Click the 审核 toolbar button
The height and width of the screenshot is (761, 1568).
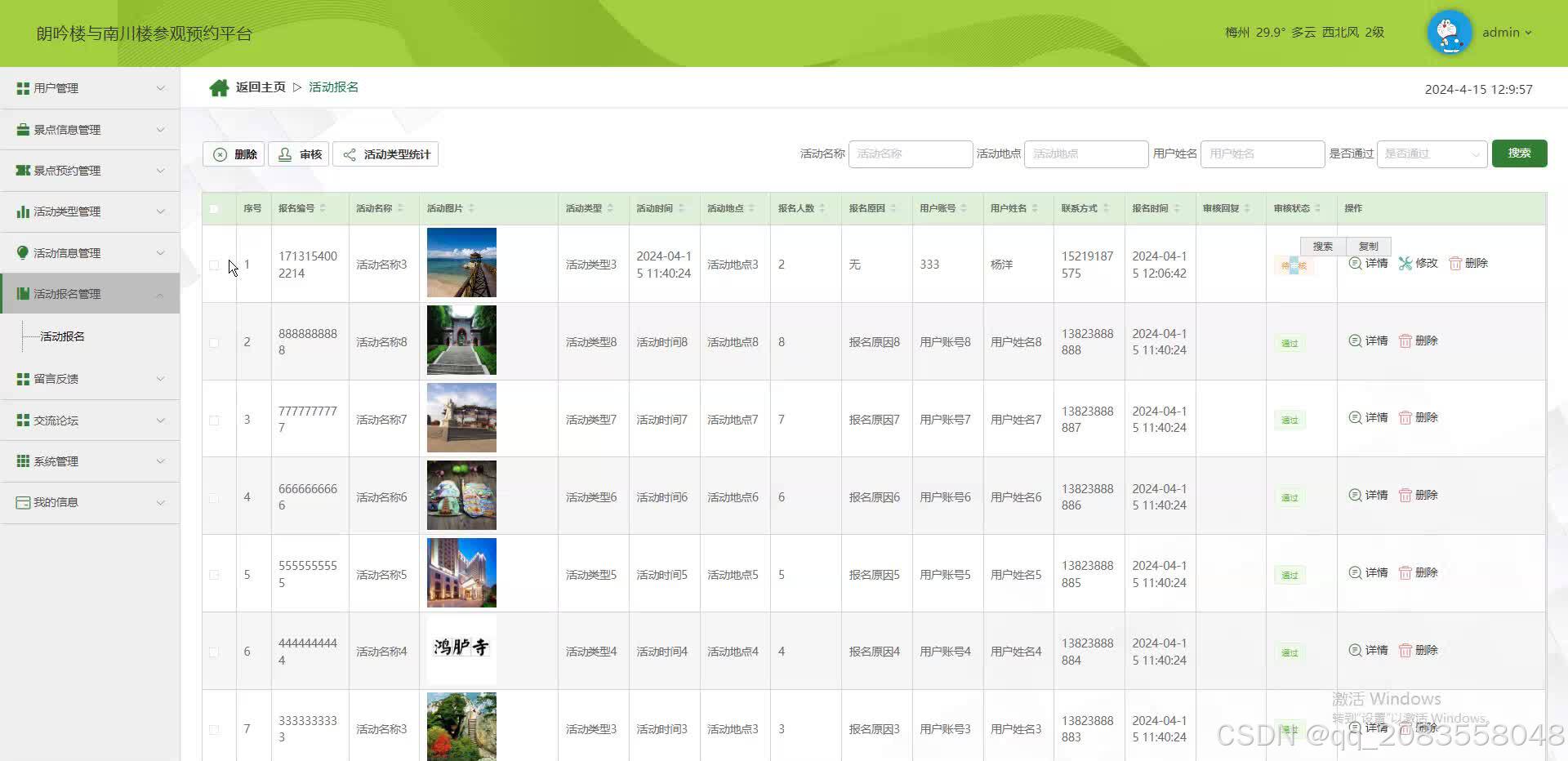pos(299,154)
